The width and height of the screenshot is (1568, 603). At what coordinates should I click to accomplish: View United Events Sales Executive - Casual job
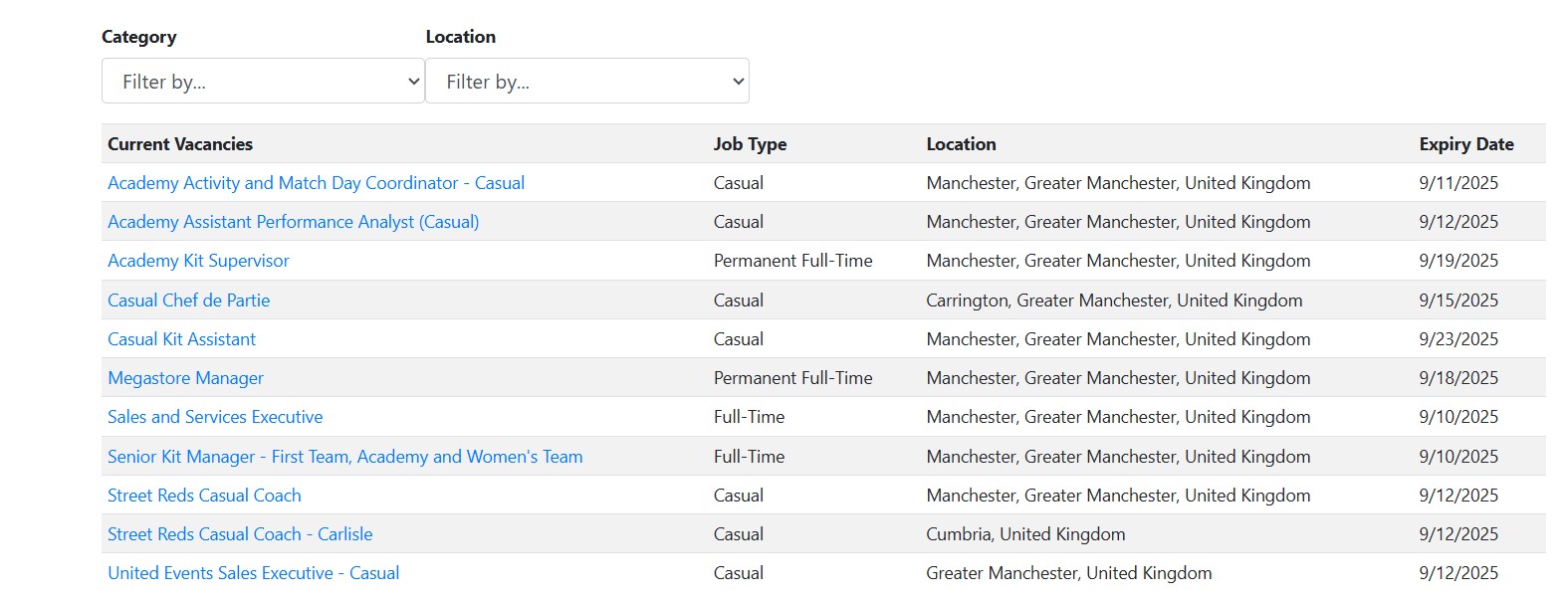pyautogui.click(x=253, y=573)
